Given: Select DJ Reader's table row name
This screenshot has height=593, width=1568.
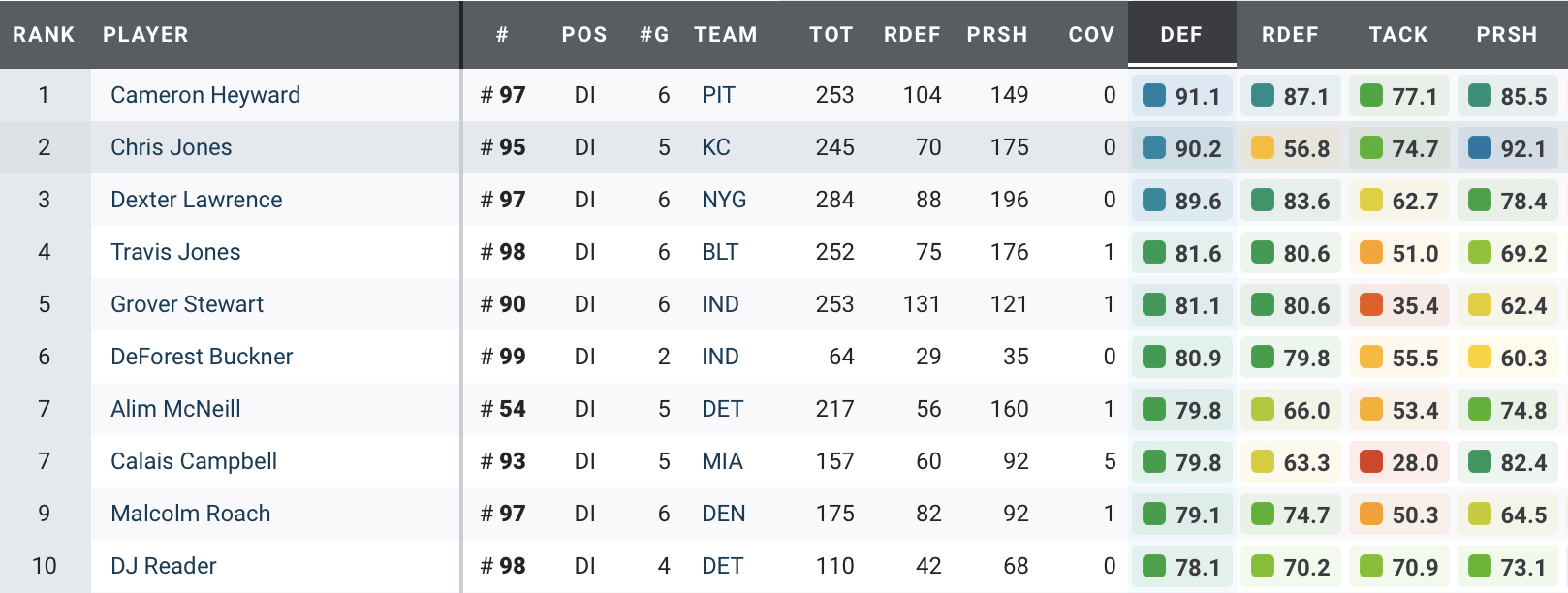Looking at the screenshot, I should 164,566.
